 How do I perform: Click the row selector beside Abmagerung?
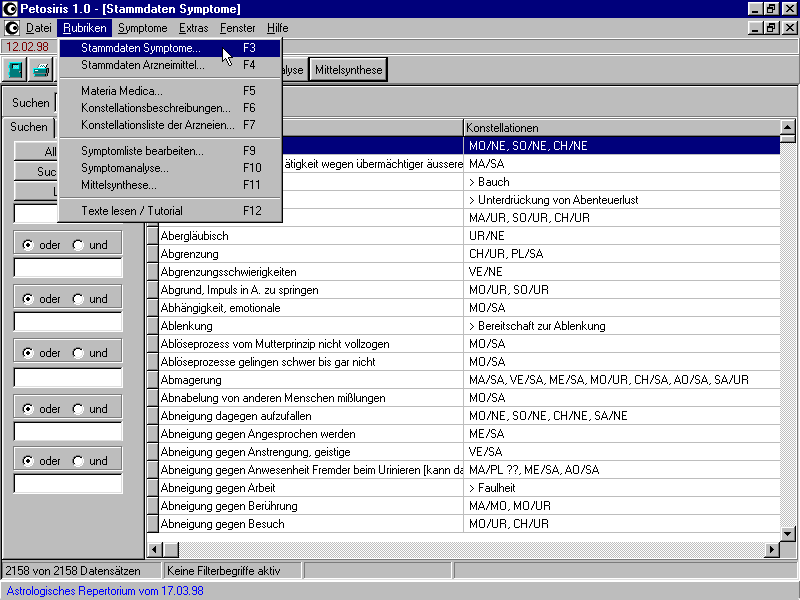[152, 380]
